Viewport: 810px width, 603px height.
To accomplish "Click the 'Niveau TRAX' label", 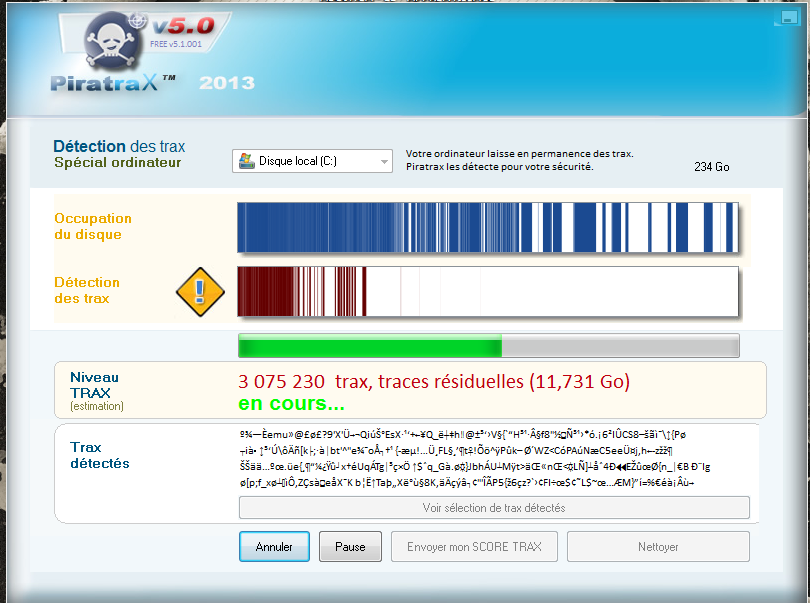I will [x=95, y=385].
